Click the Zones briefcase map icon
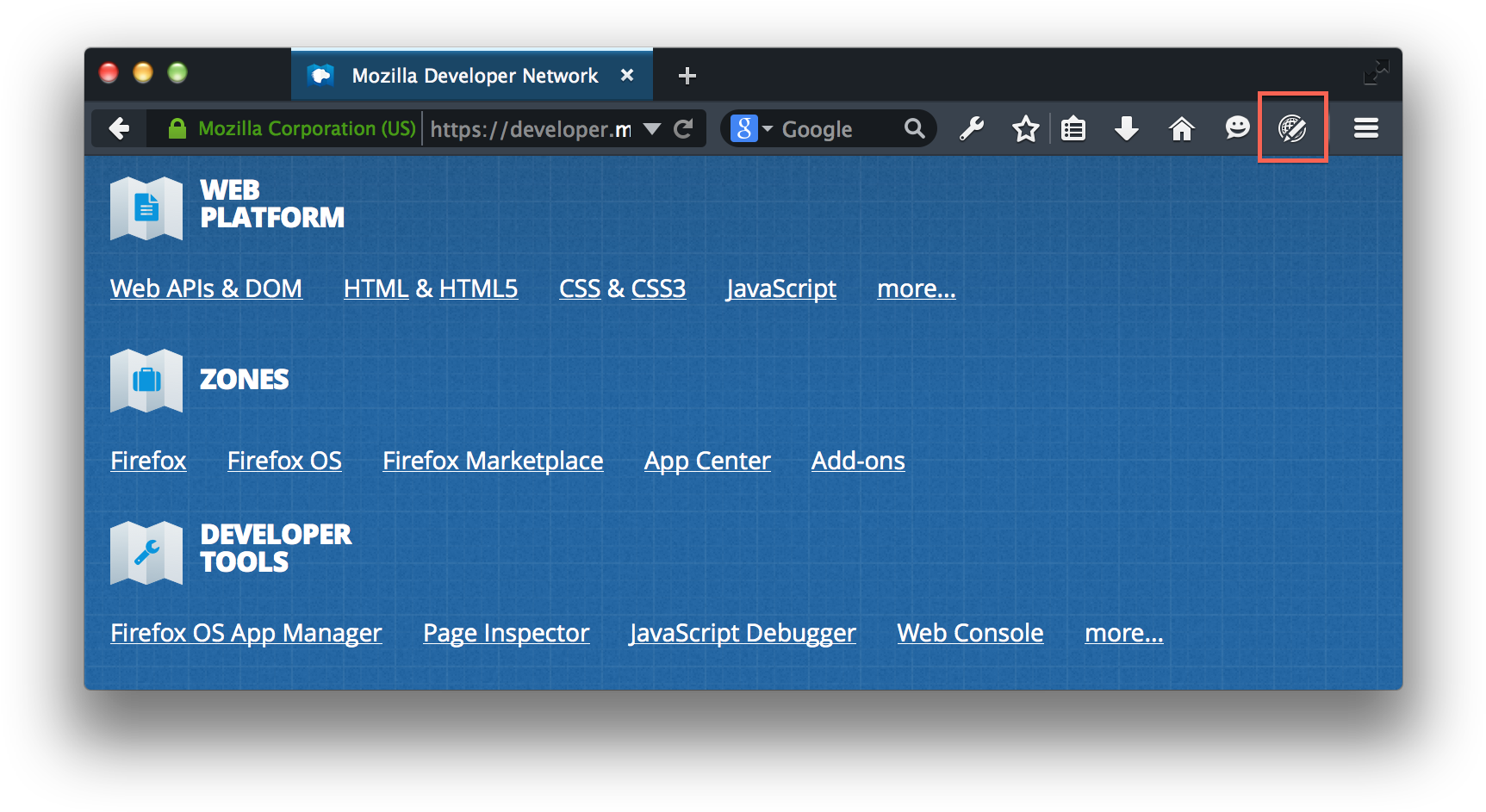This screenshot has height=812, width=1486. point(146,381)
